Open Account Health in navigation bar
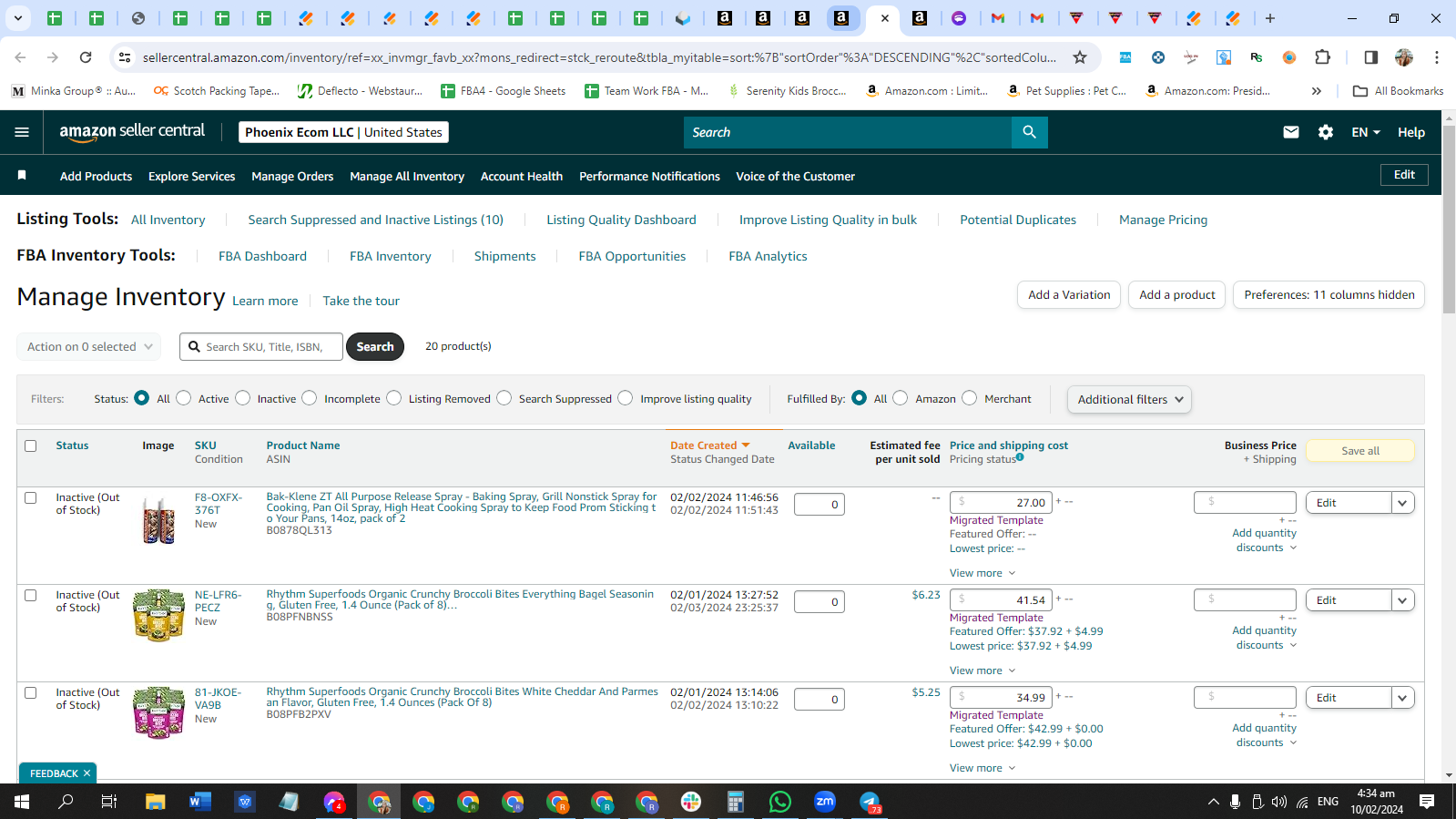This screenshot has height=819, width=1456. (x=522, y=176)
